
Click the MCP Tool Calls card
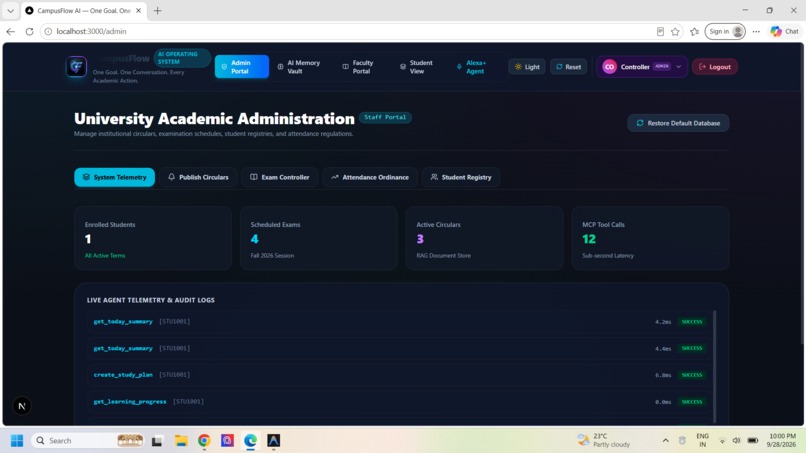pyautogui.click(x=650, y=238)
